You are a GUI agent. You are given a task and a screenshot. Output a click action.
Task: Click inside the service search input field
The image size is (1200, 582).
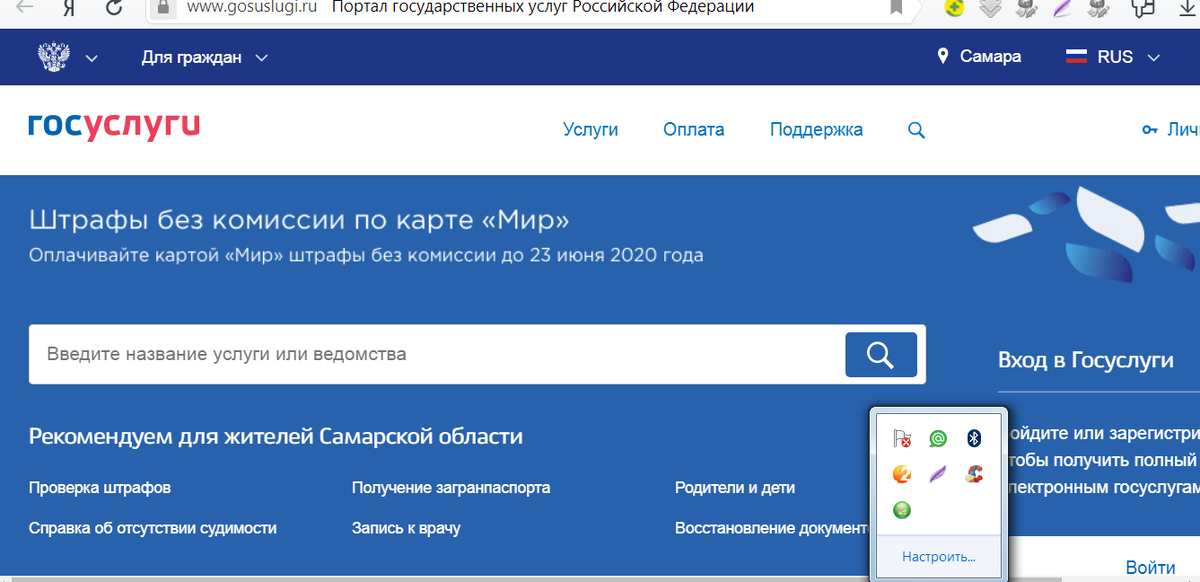[400, 354]
